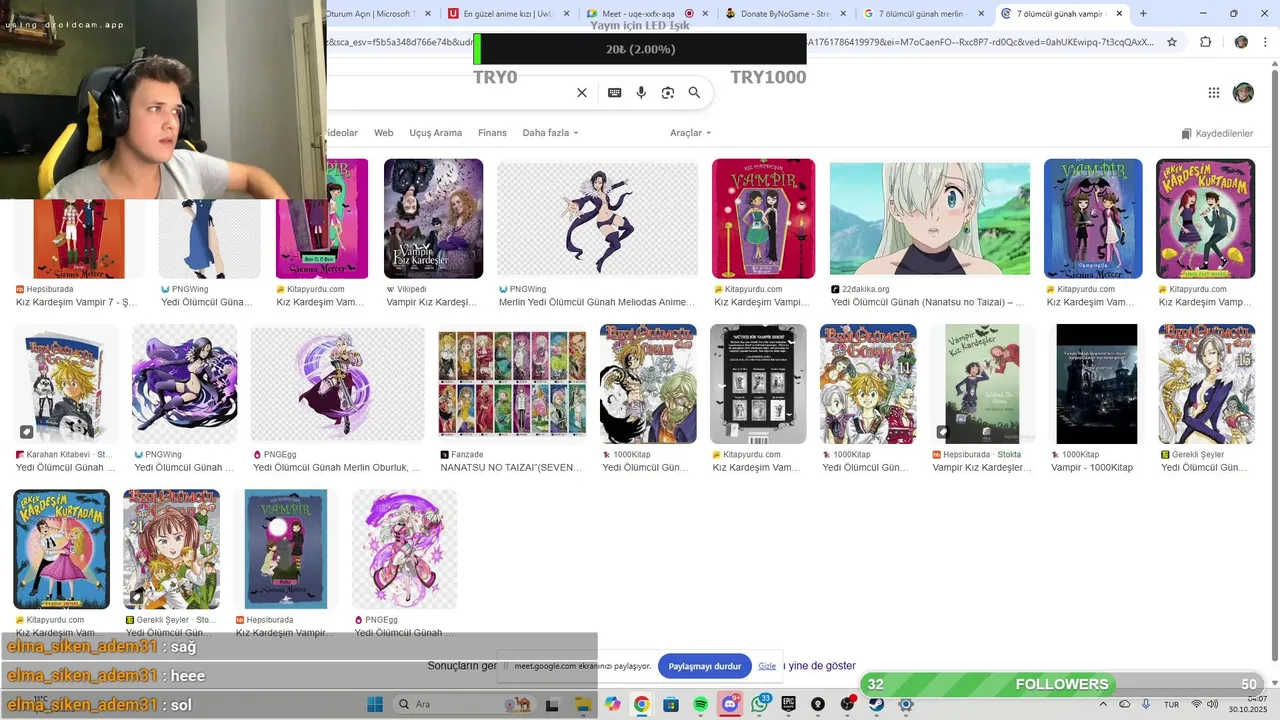
Task: Show hidden system tray icons
Action: (1103, 704)
